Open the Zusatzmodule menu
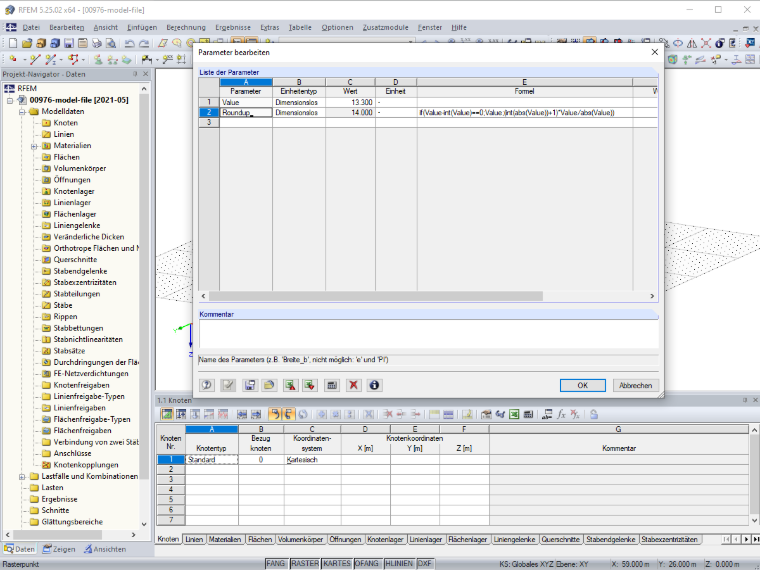 pyautogui.click(x=386, y=28)
